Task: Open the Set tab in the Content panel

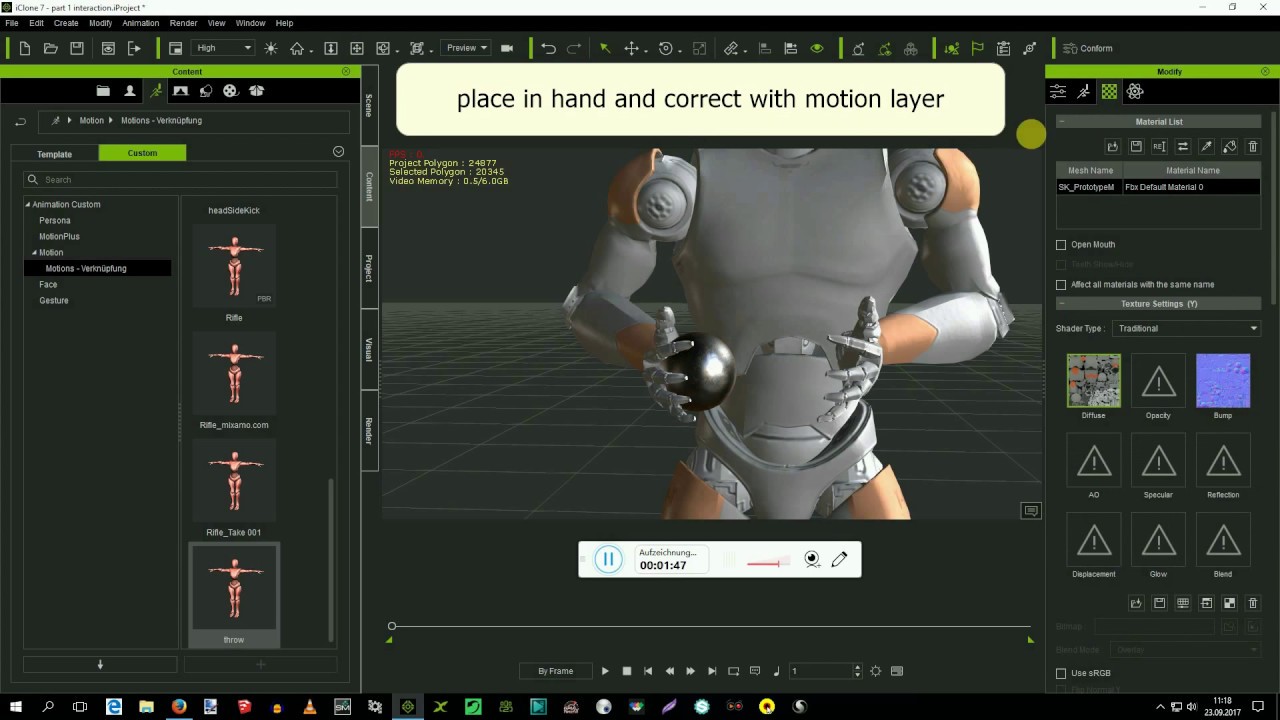Action: (180, 91)
